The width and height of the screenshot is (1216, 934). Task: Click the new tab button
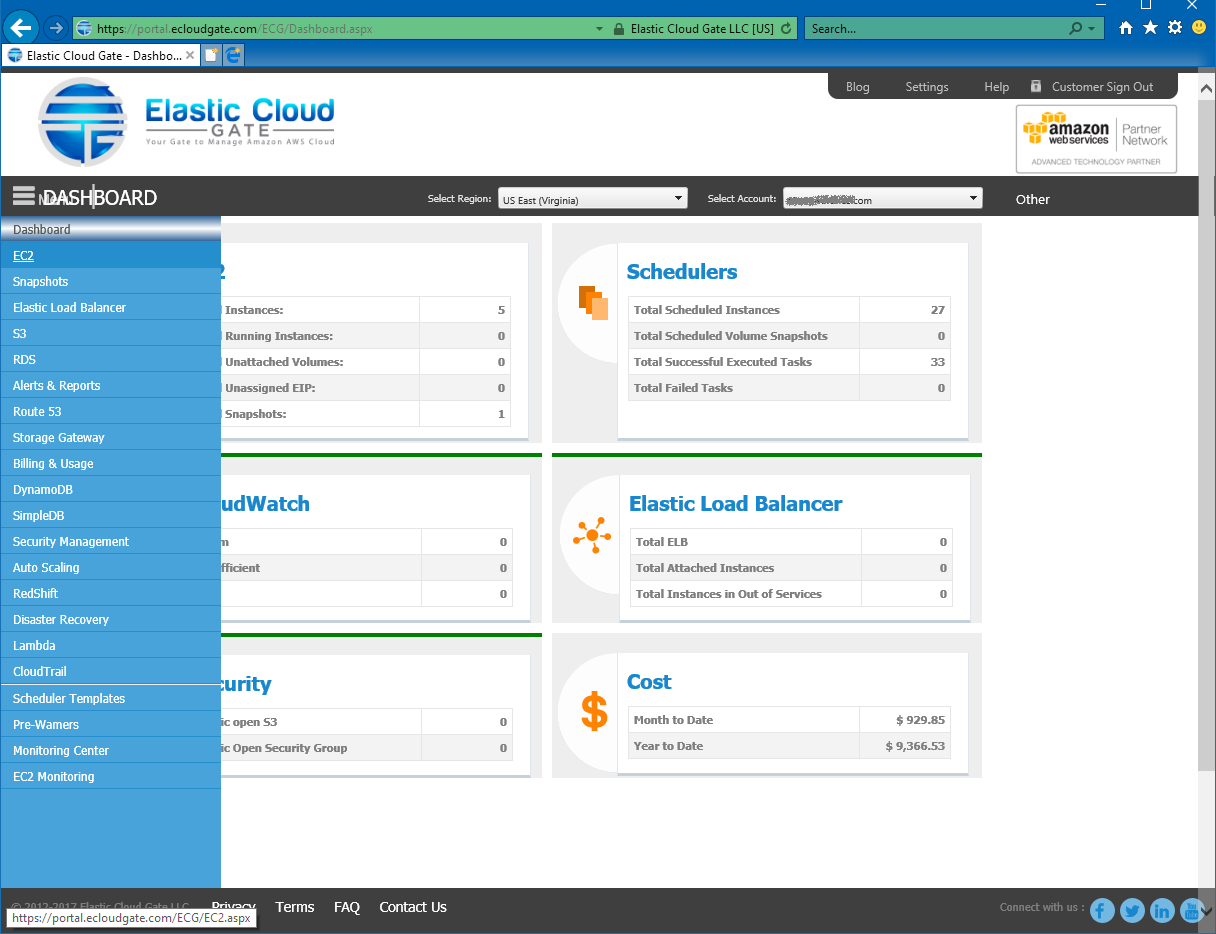click(x=211, y=56)
